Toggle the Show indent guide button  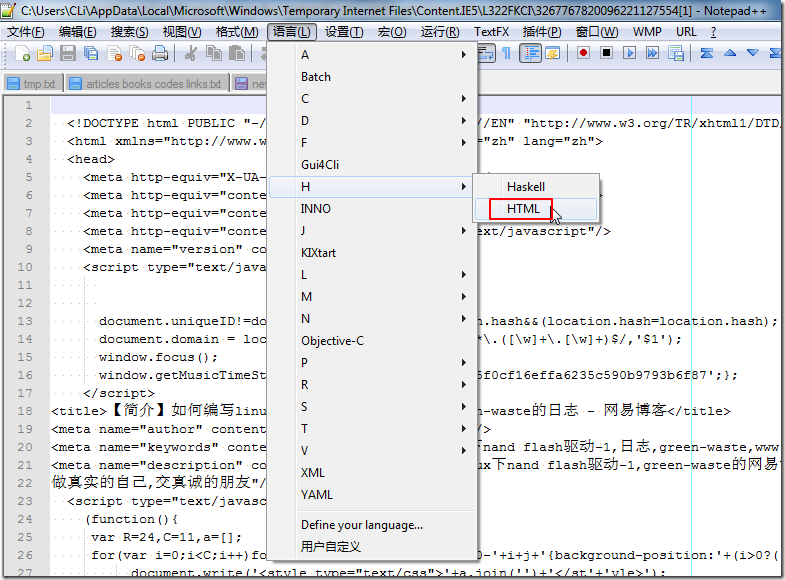click(x=530, y=53)
